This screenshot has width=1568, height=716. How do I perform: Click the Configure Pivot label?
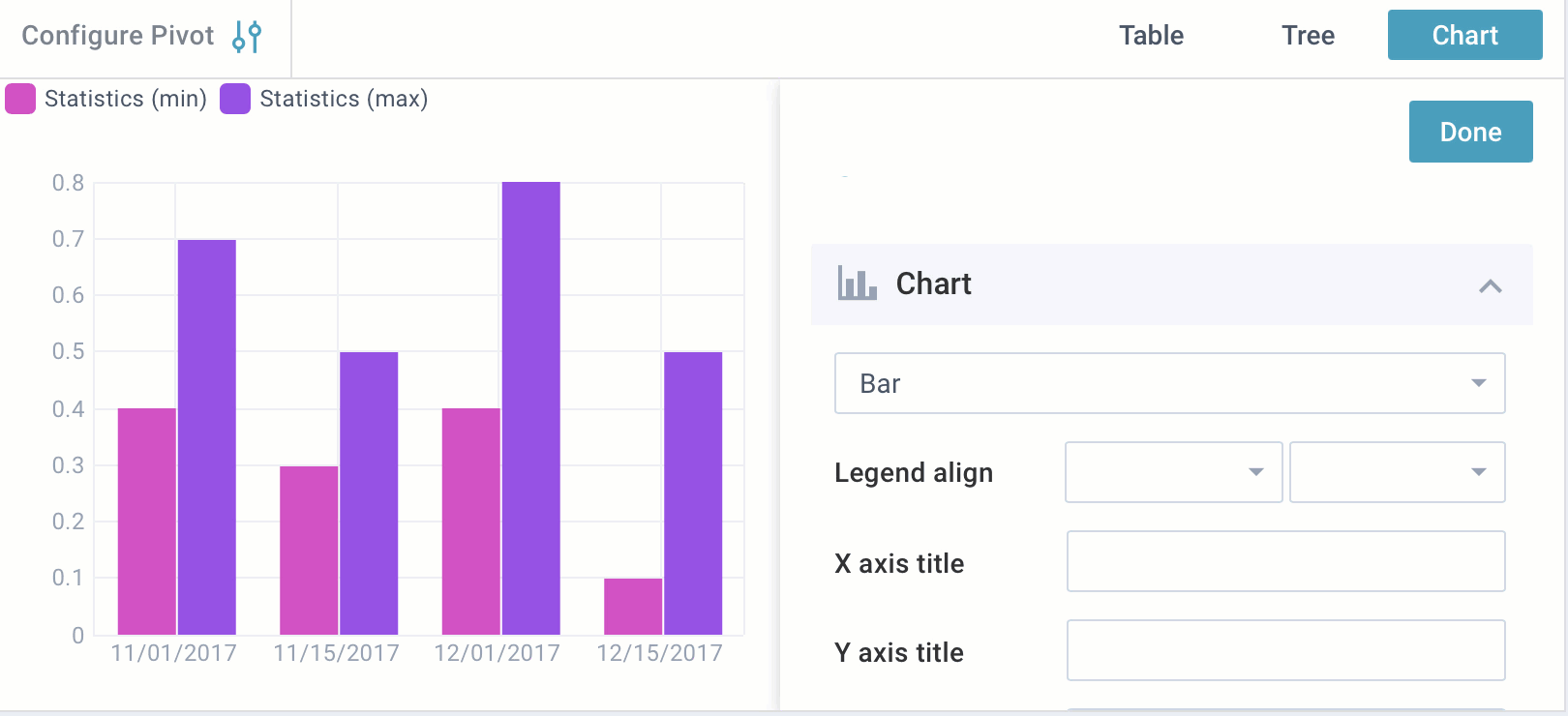coord(117,36)
